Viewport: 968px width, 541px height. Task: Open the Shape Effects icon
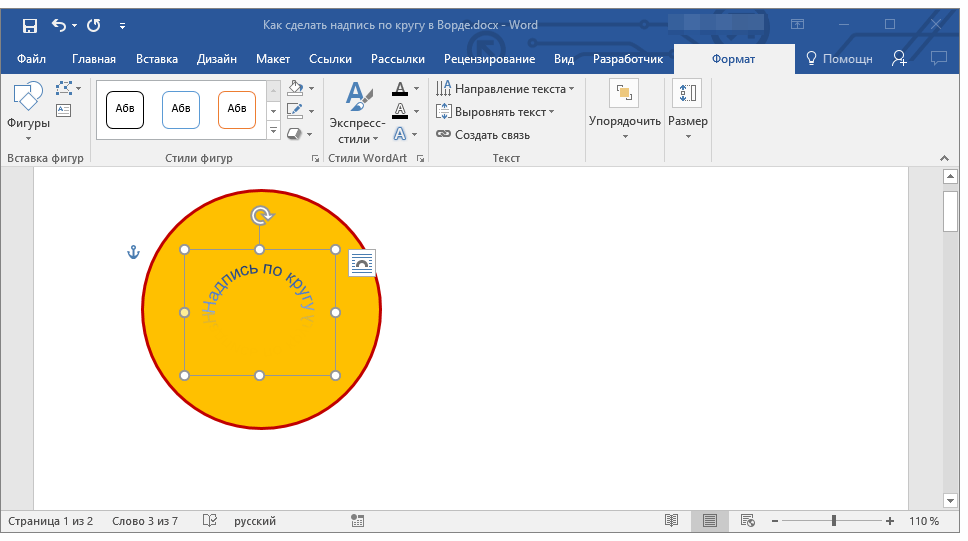pos(295,133)
